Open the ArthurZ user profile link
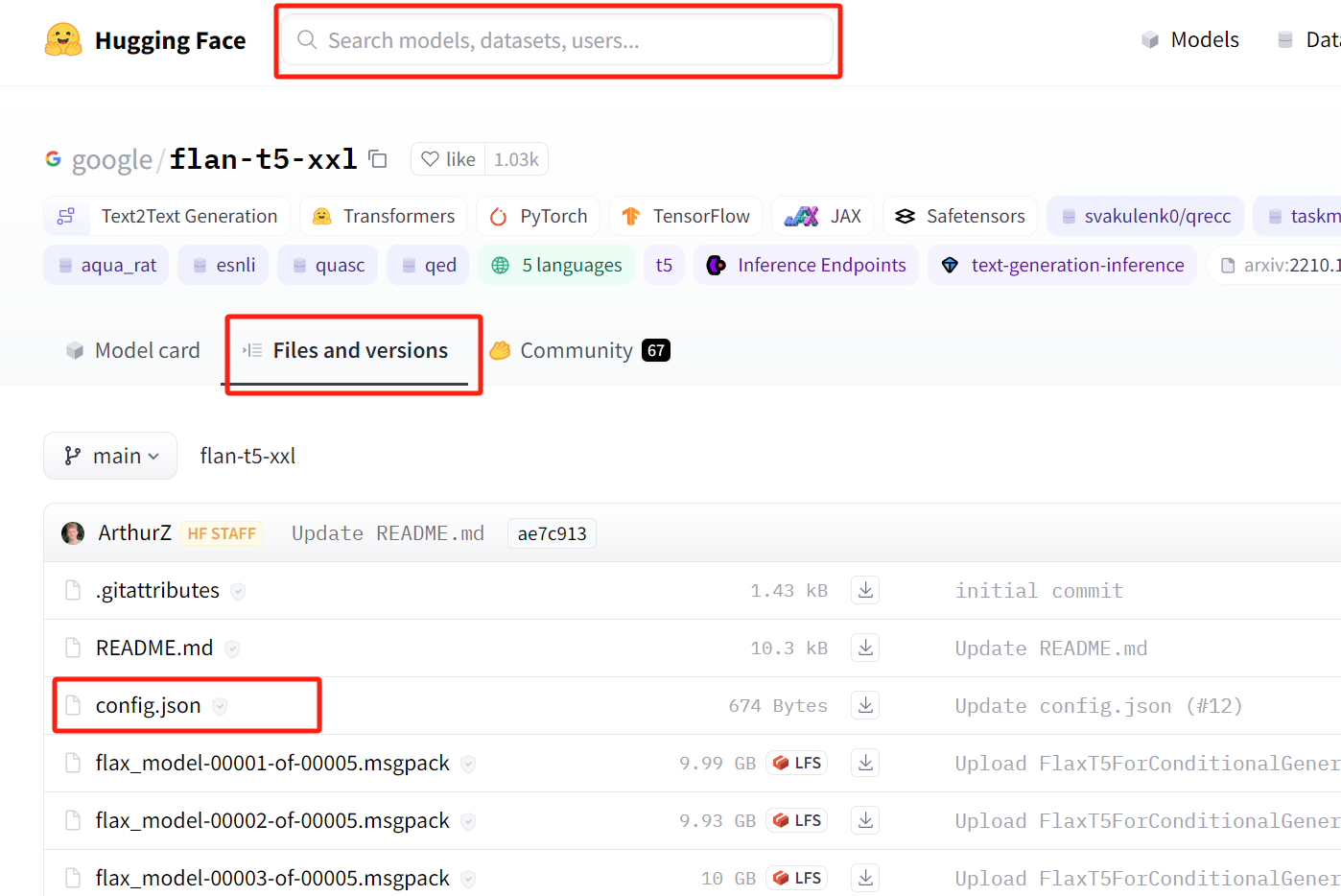 (134, 533)
